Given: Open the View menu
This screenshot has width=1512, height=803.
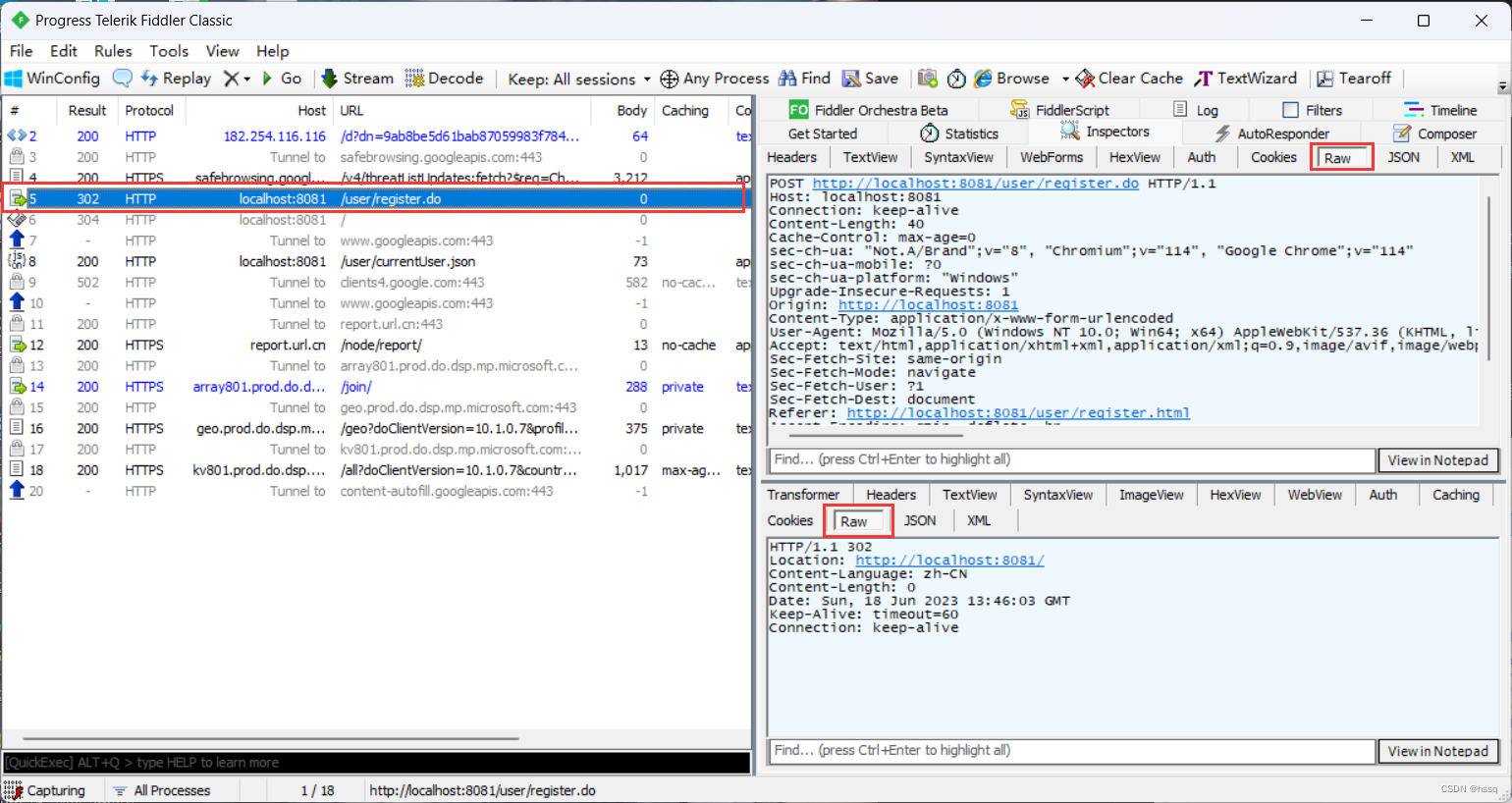Looking at the screenshot, I should pyautogui.click(x=222, y=51).
